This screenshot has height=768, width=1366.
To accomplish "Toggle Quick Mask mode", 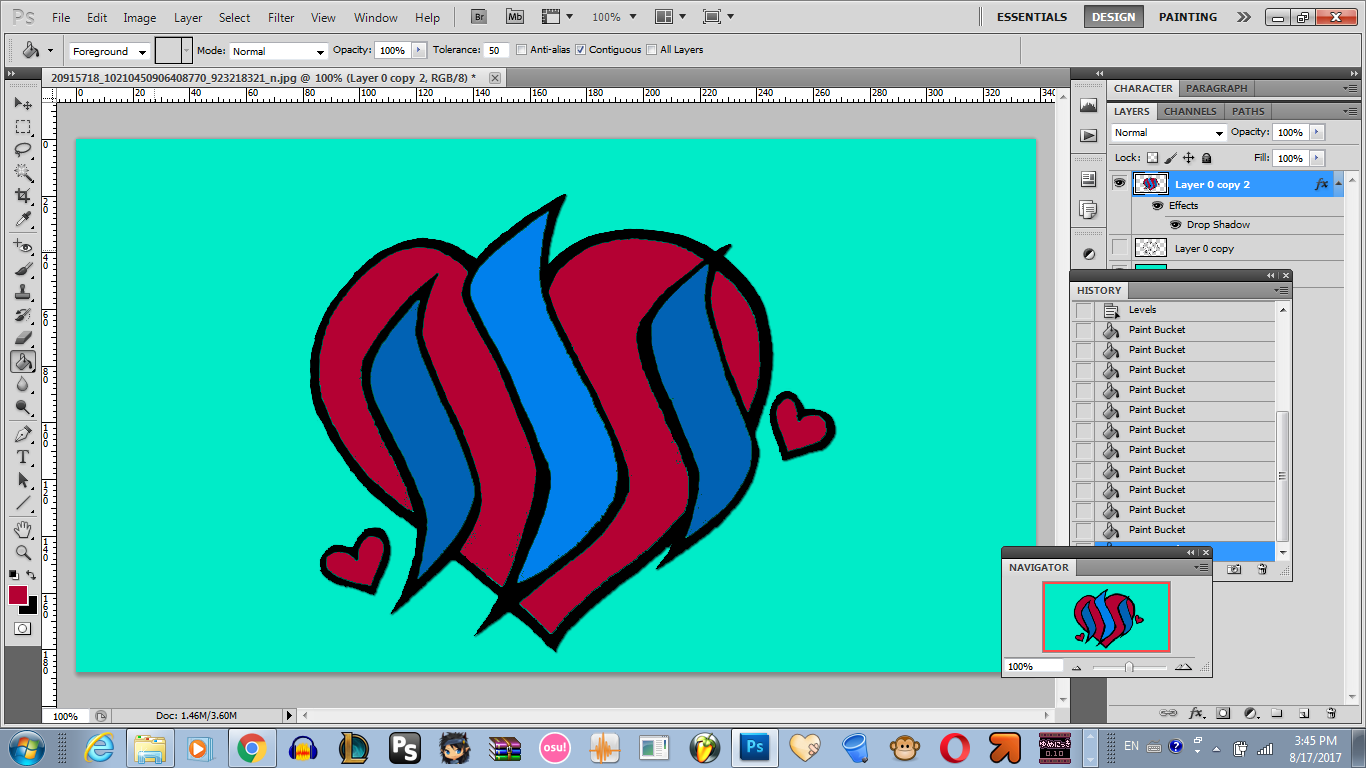I will [x=22, y=628].
